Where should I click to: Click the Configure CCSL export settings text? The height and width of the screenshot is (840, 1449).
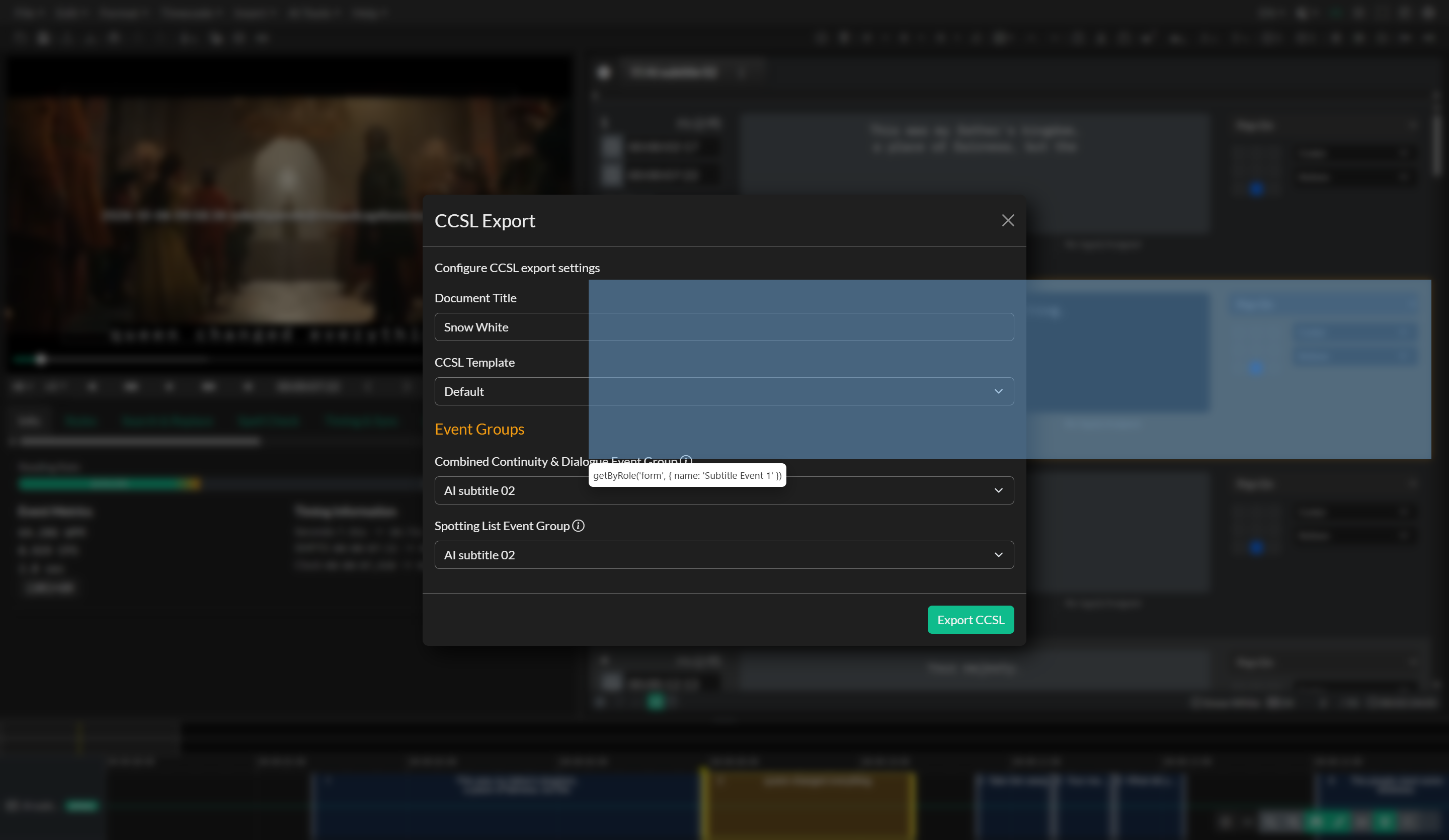[517, 268]
